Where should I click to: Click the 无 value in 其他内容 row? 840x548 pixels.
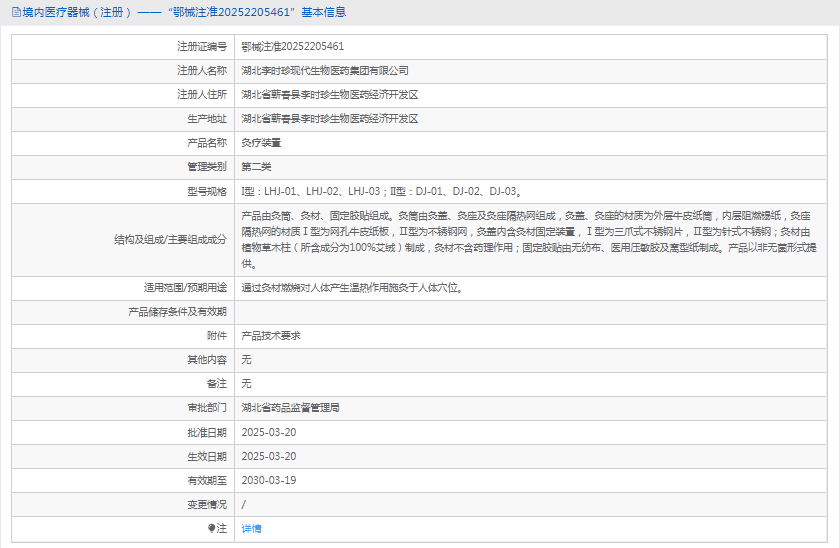(246, 360)
